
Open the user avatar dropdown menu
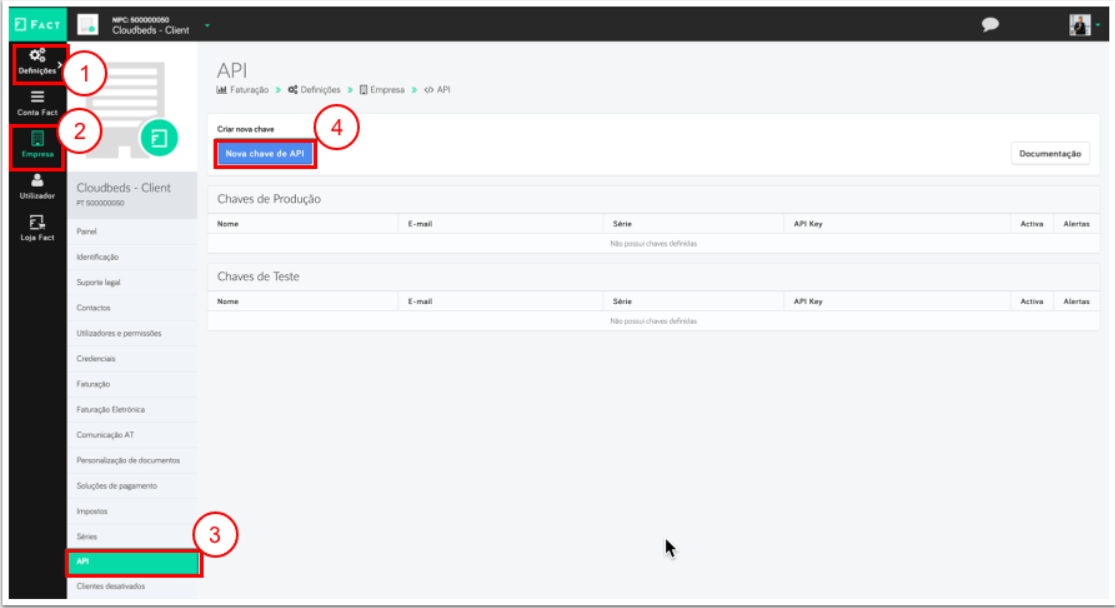1084,25
